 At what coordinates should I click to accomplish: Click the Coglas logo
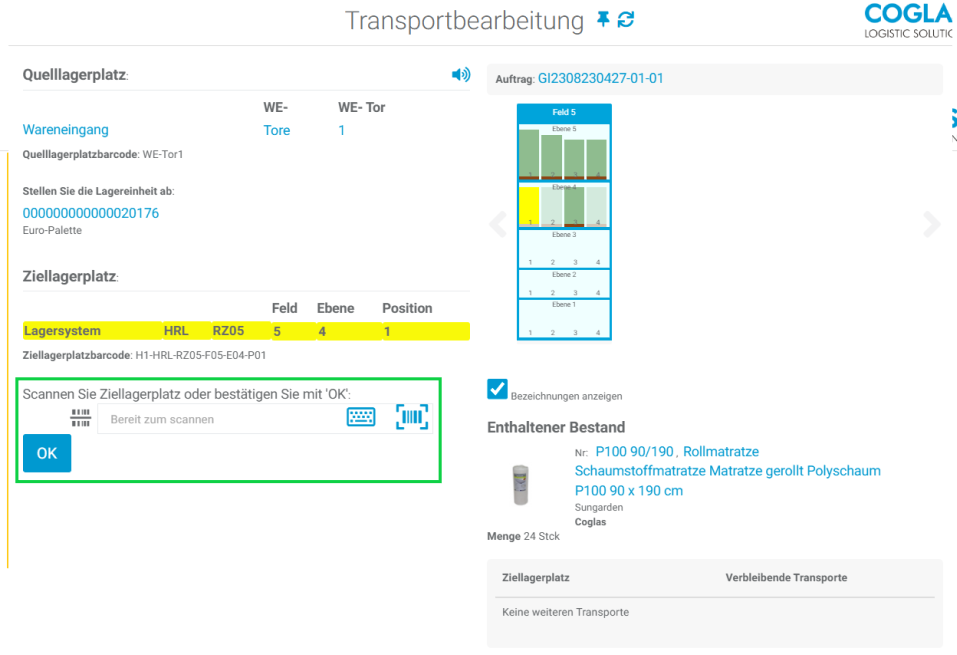pos(907,20)
